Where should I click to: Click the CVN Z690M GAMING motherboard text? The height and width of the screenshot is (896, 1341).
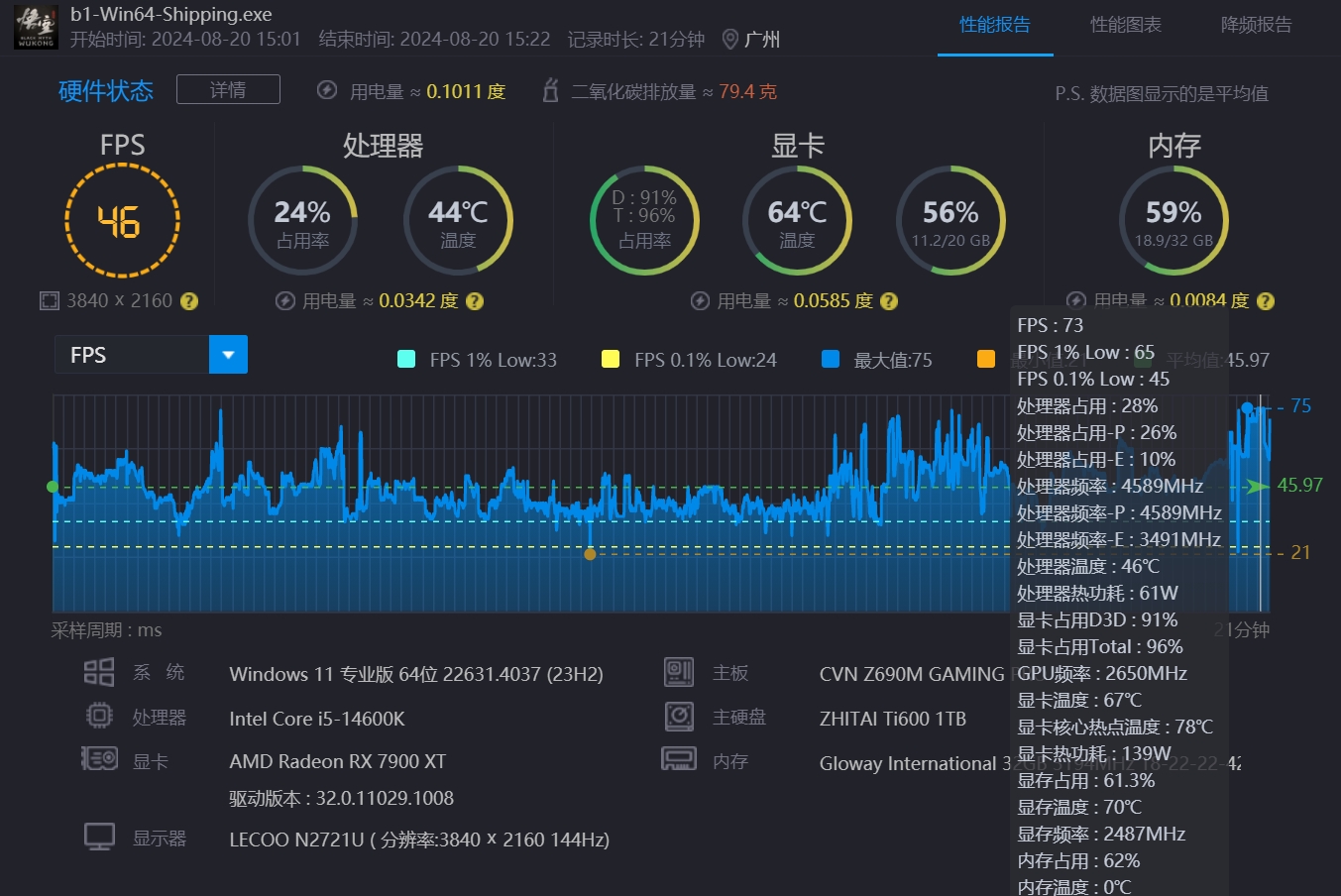pos(912,674)
